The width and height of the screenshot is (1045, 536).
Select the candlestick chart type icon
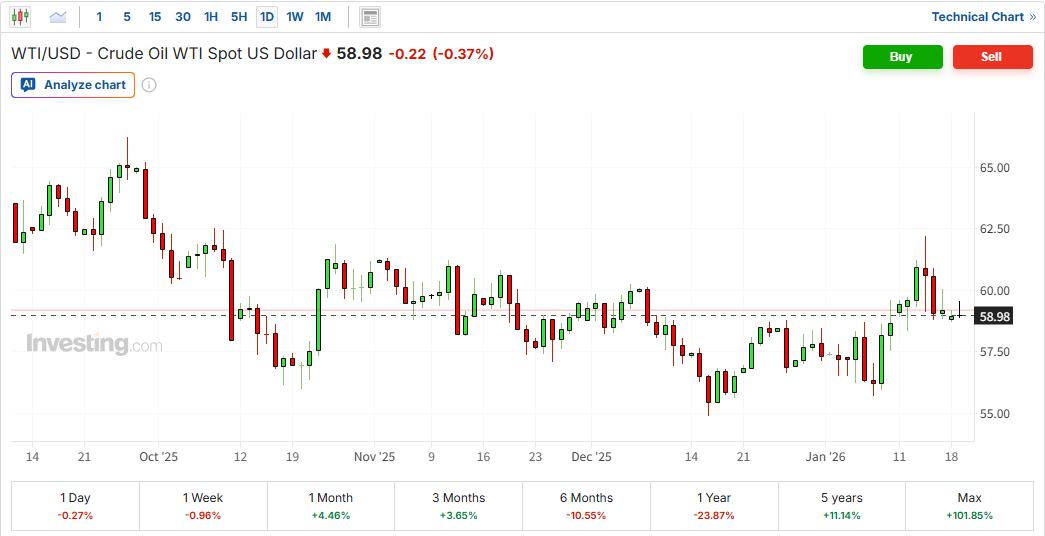pyautogui.click(x=22, y=17)
